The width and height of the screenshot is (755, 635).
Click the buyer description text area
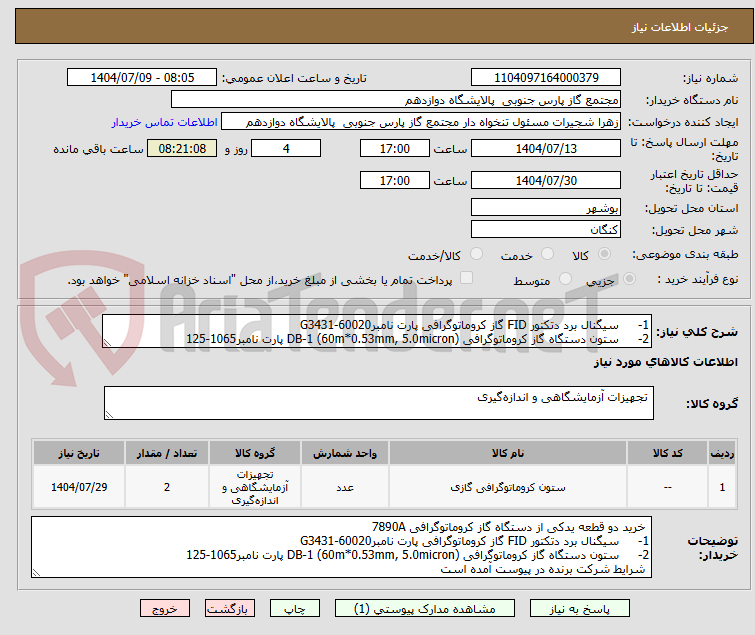341,547
